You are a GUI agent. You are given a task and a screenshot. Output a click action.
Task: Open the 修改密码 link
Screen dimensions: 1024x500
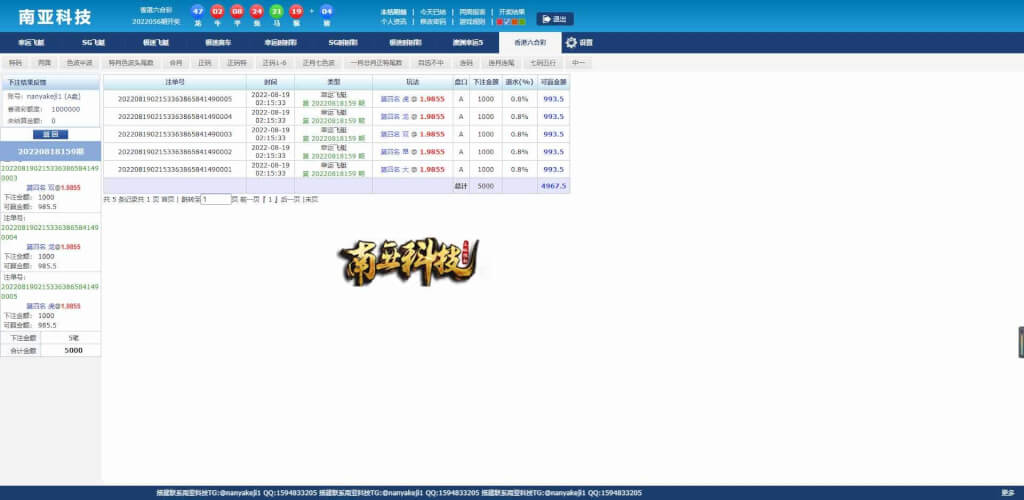coord(432,22)
